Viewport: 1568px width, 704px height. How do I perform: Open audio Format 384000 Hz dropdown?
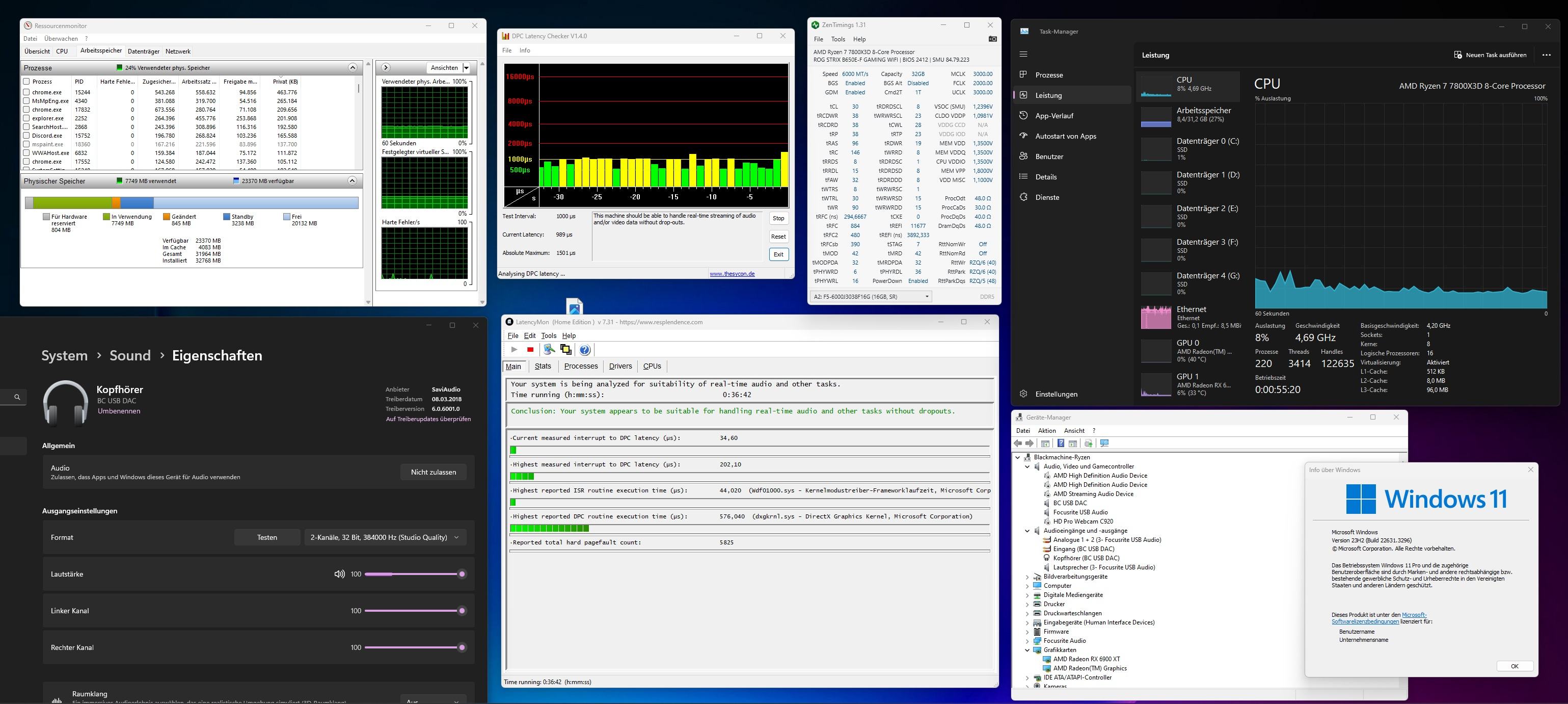pyautogui.click(x=385, y=537)
